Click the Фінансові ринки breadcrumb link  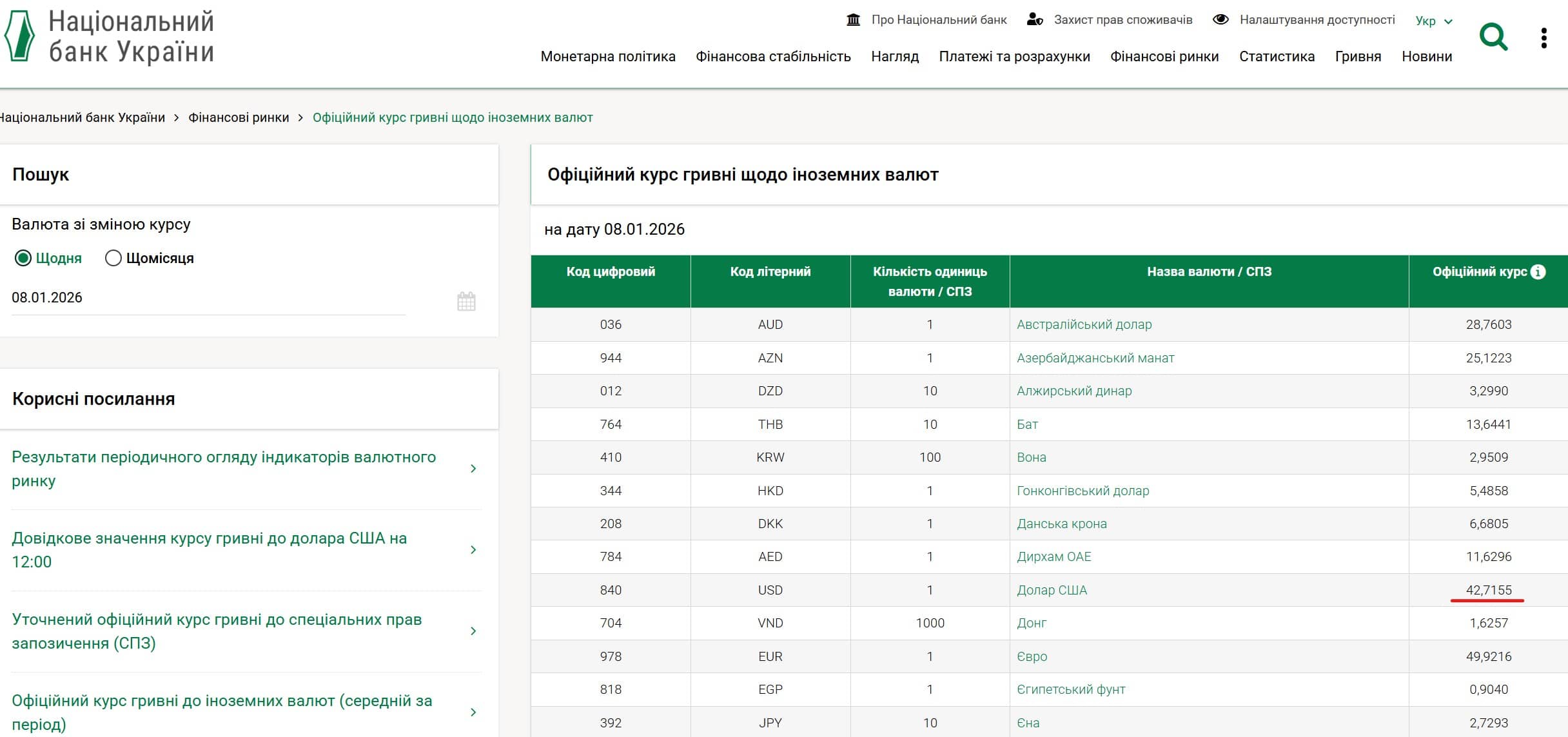click(x=239, y=117)
